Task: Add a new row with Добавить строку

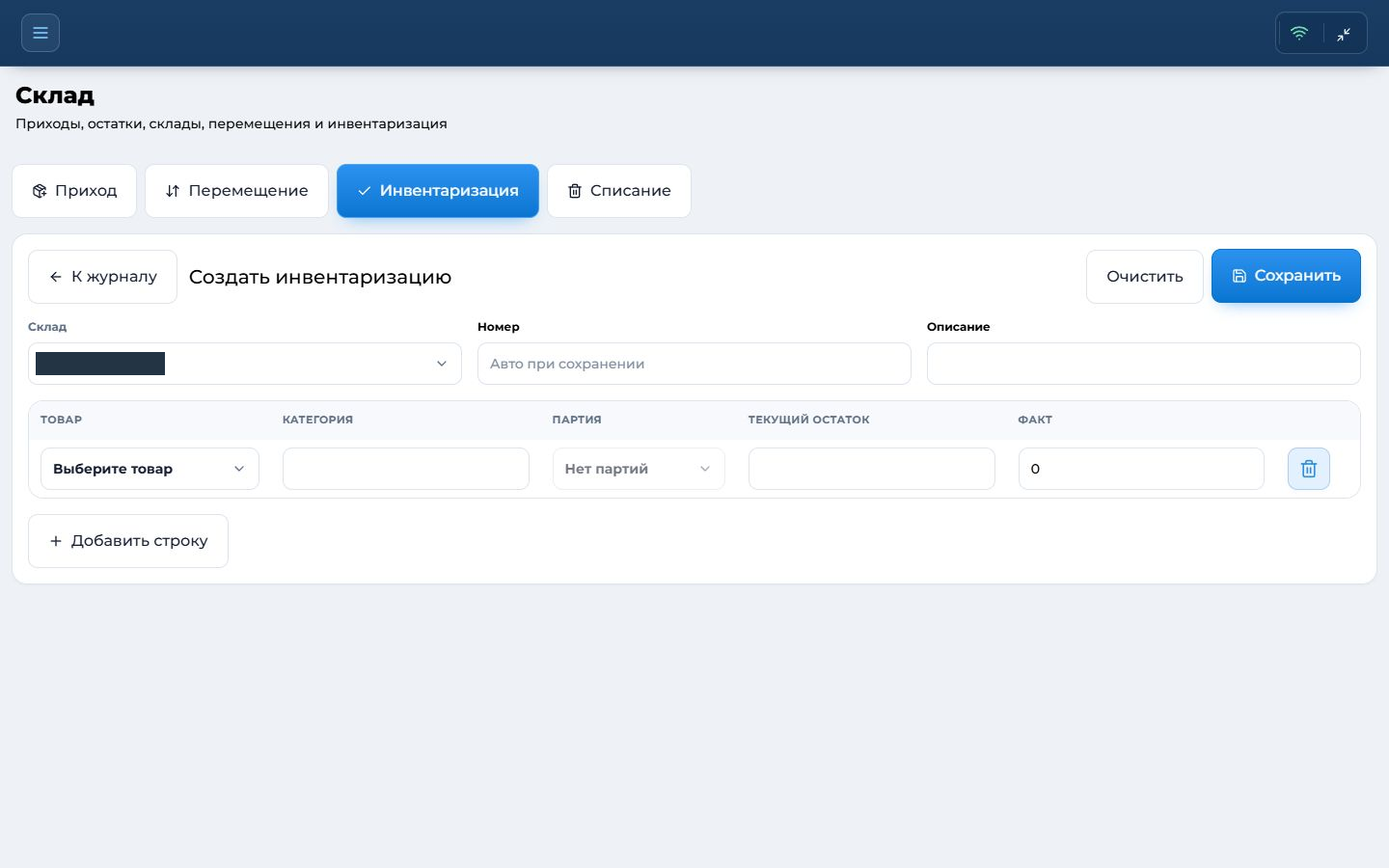Action: point(128,541)
